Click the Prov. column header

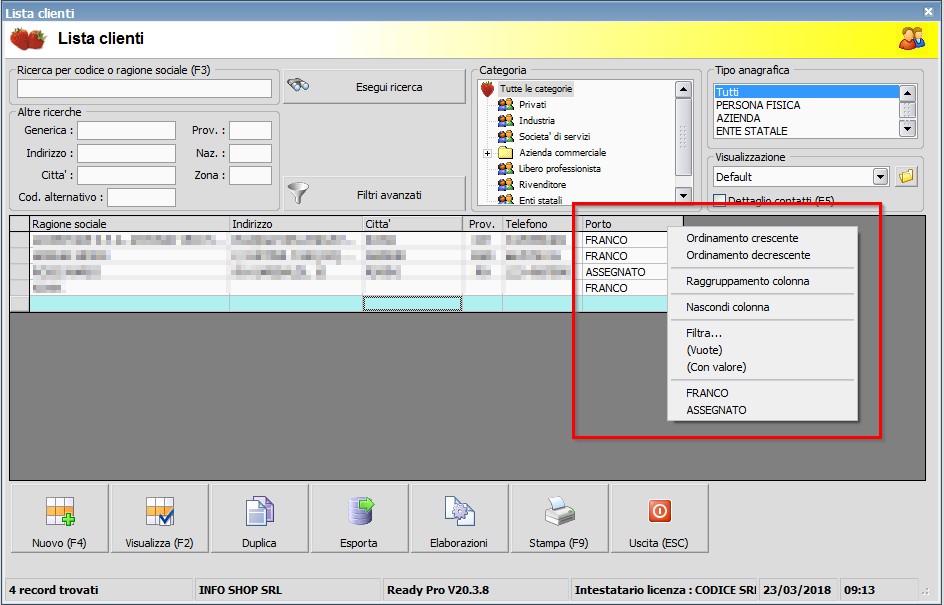(482, 224)
